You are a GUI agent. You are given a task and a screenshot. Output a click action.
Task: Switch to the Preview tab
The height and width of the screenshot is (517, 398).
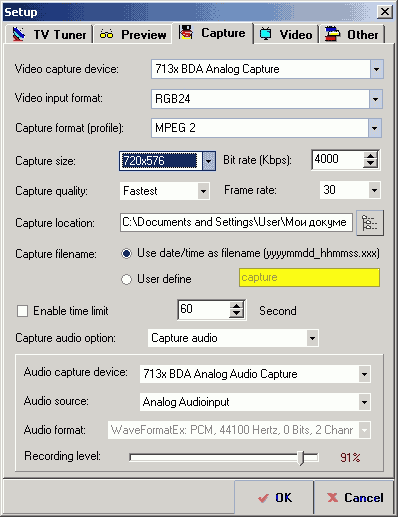coord(133,34)
